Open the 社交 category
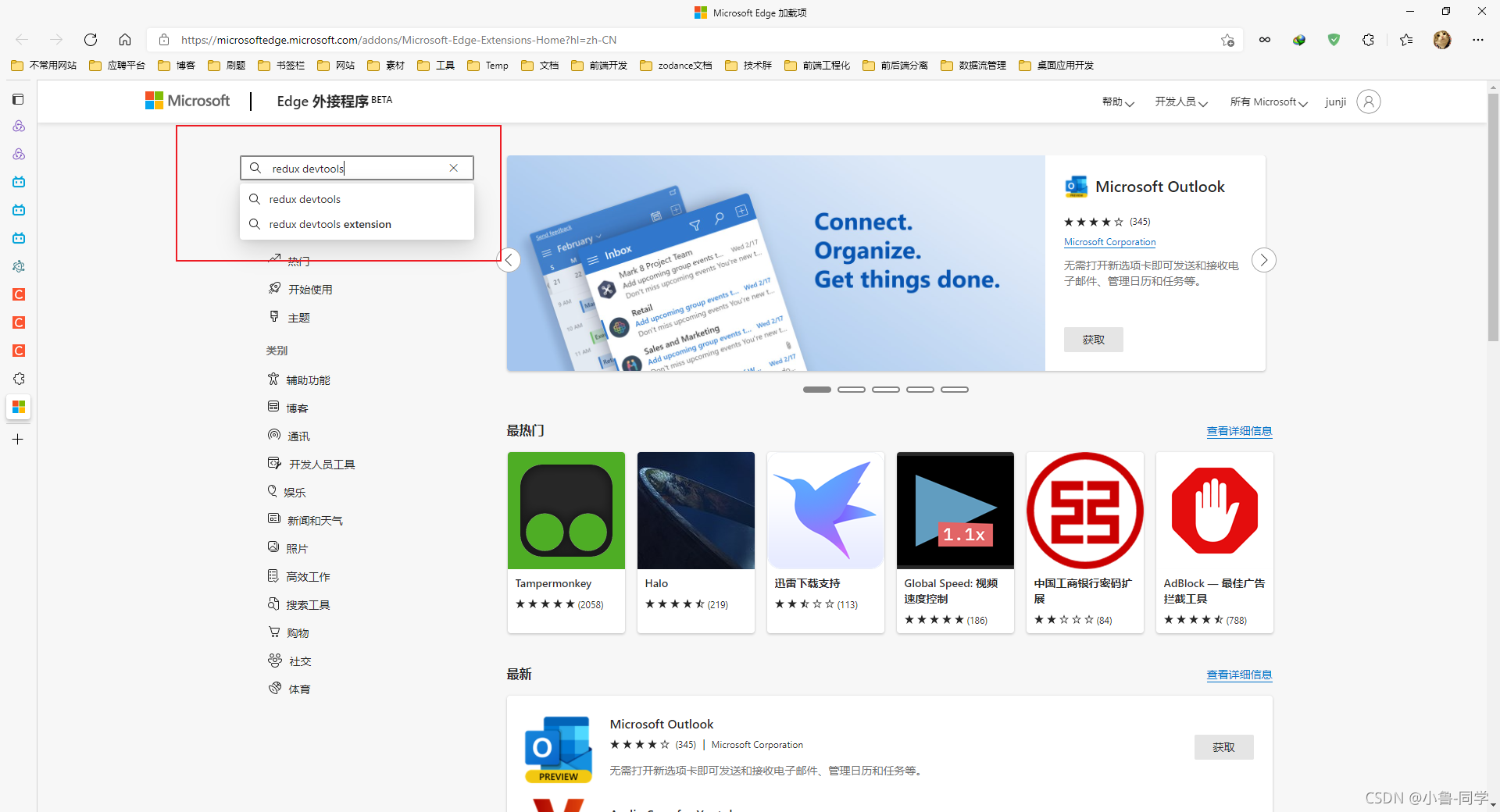 point(289,661)
